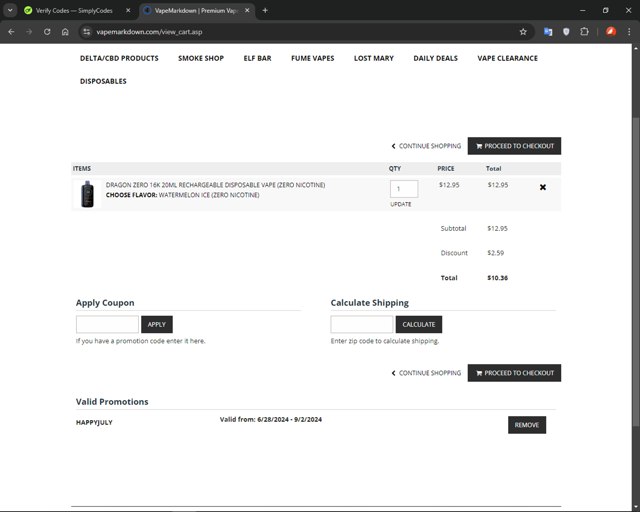Open ELF BAR menu

258,58
